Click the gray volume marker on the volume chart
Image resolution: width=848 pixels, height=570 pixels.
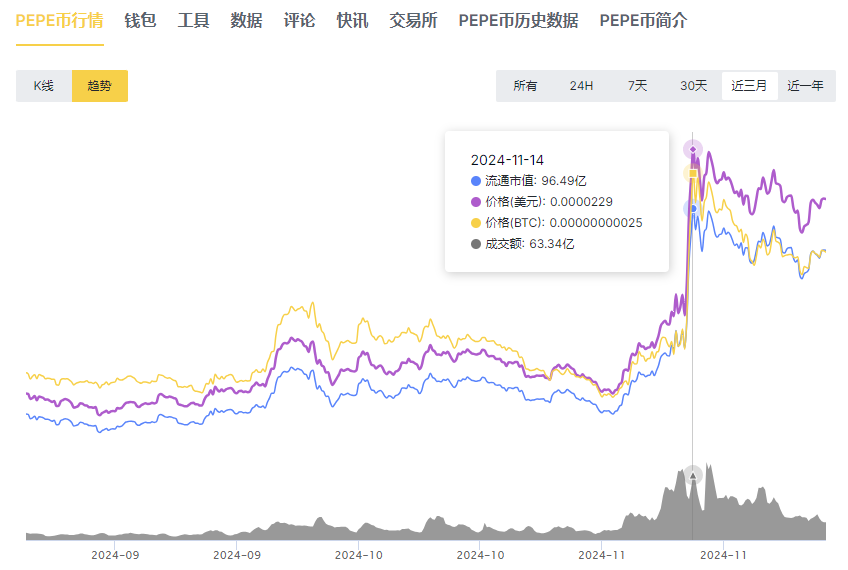click(692, 474)
